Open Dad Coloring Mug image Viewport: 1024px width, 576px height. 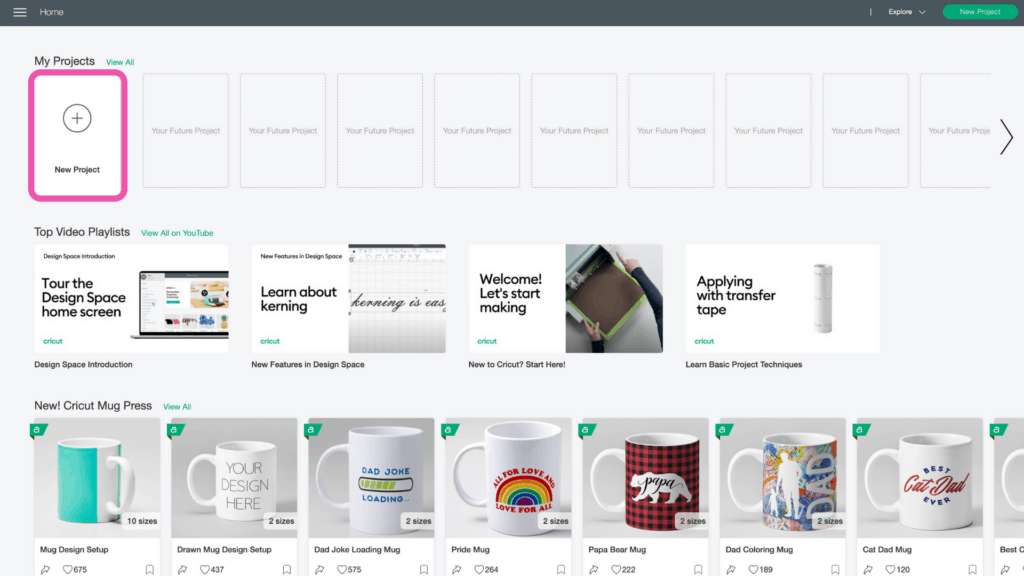(783, 478)
